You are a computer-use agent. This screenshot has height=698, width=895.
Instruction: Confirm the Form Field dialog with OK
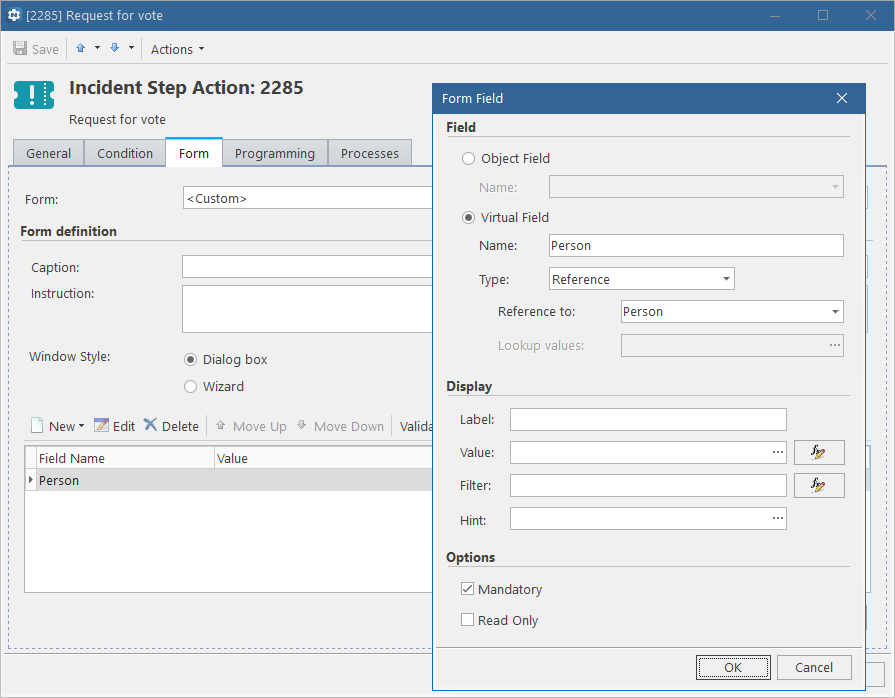tap(733, 667)
